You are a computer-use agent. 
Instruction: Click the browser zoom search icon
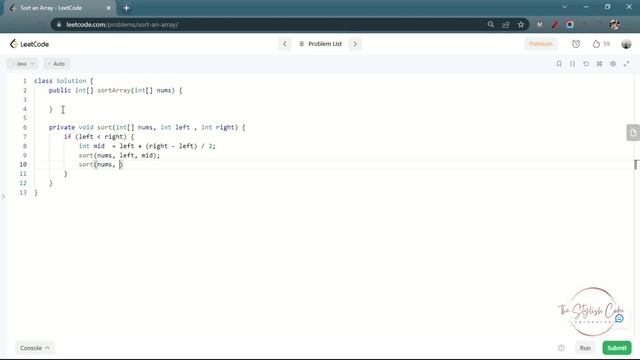[x=491, y=24]
